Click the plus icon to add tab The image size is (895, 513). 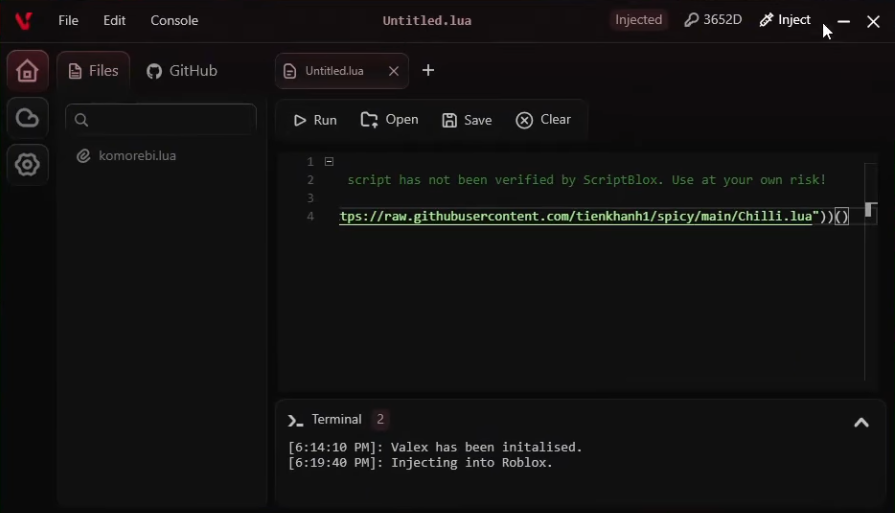428,70
